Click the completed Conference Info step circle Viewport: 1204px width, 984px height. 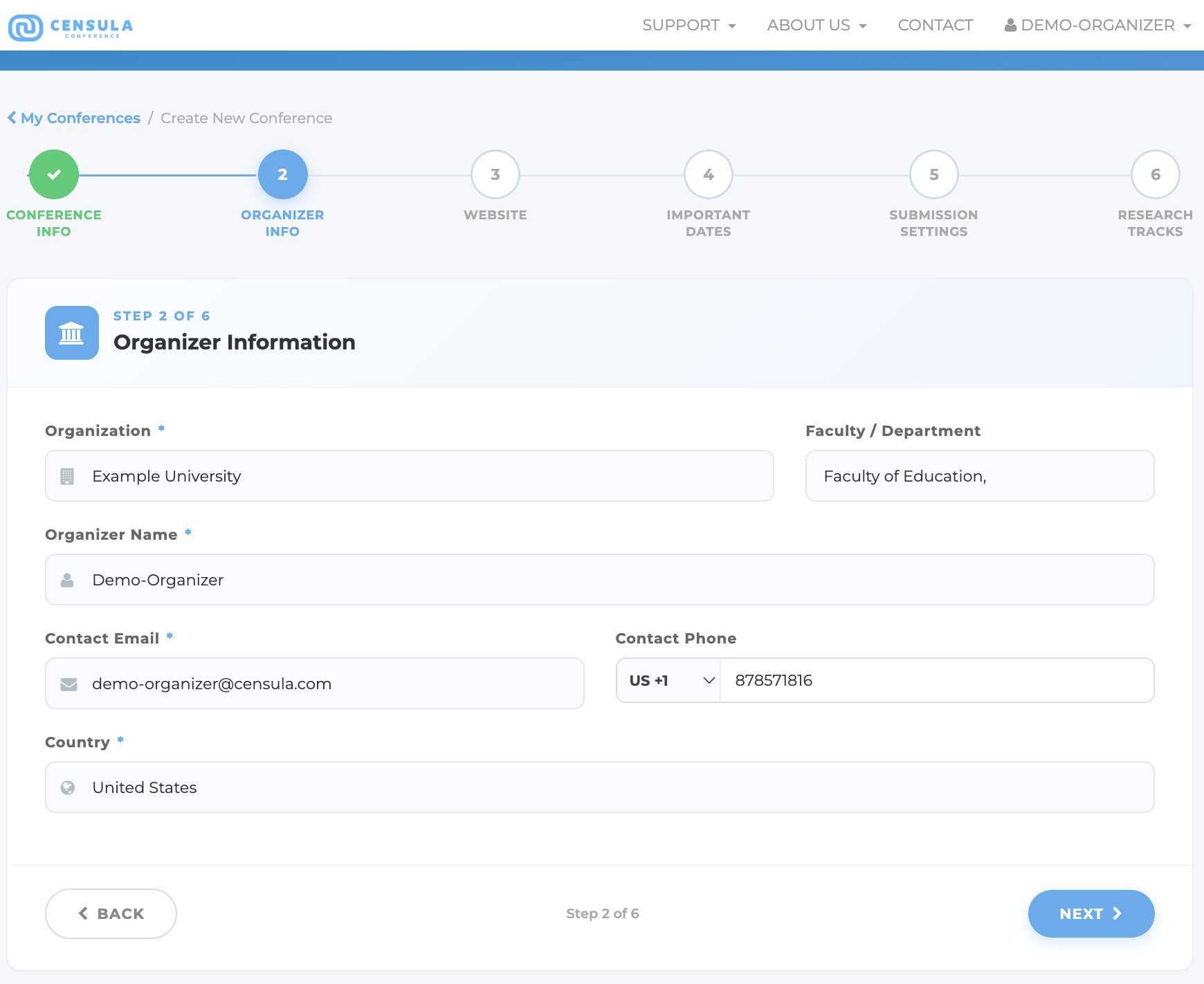click(54, 174)
